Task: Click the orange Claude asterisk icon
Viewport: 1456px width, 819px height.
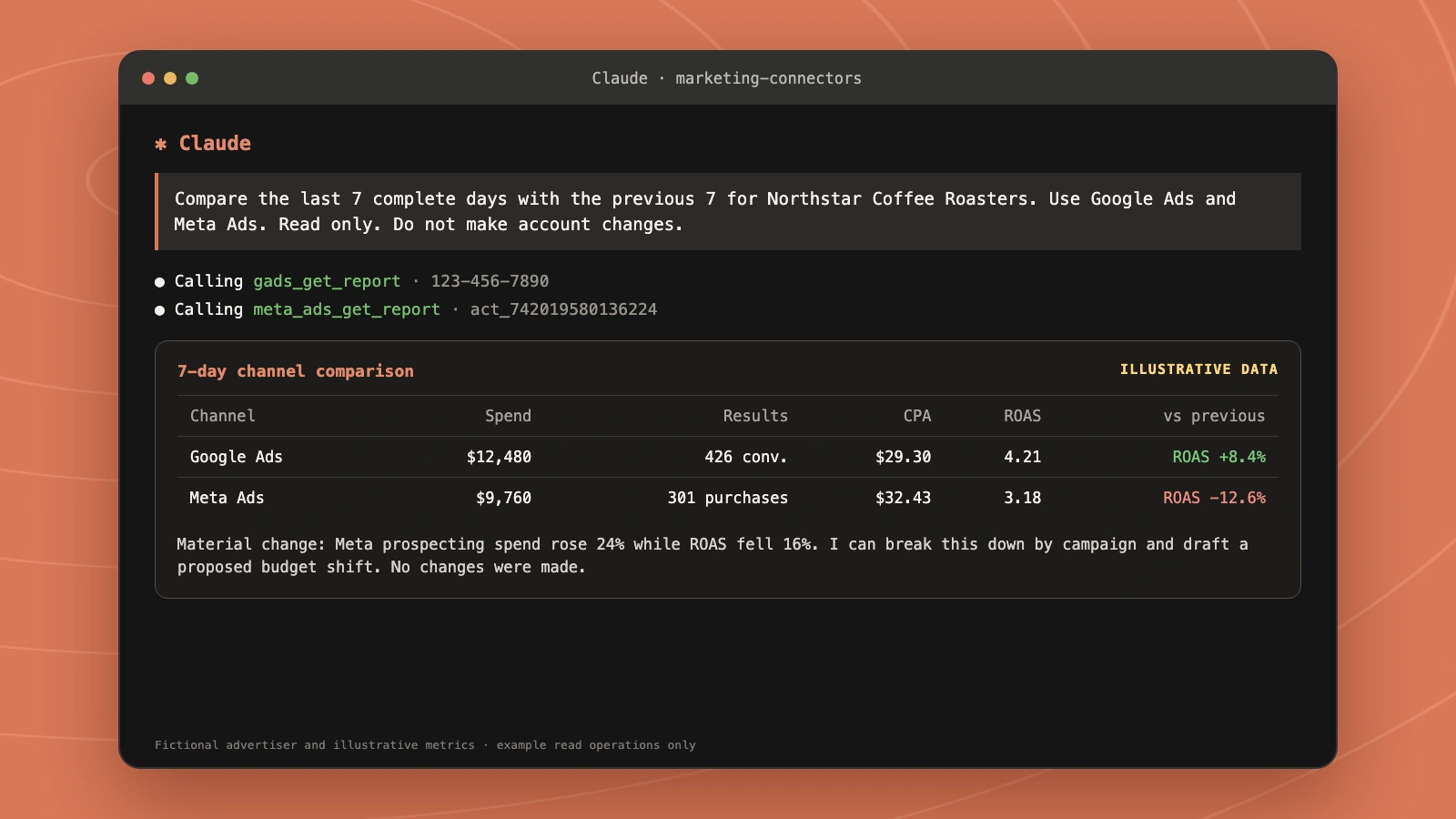Action: [x=161, y=144]
